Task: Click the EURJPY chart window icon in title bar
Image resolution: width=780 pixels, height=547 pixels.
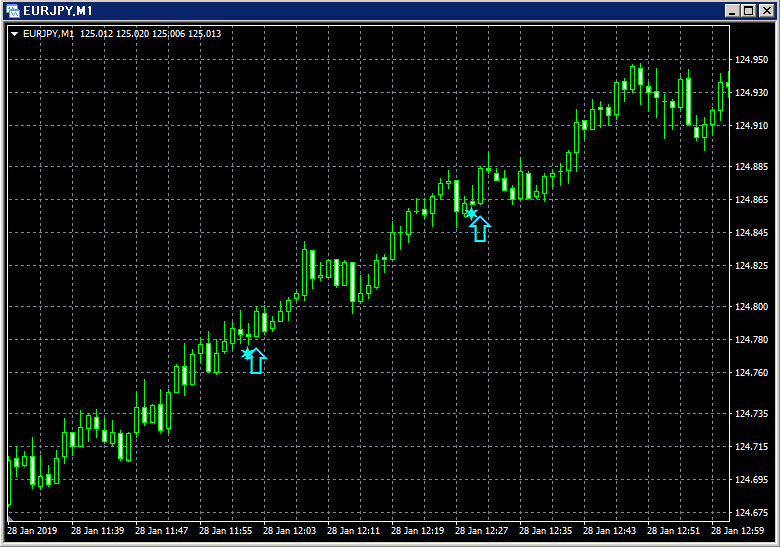Action: [12, 10]
